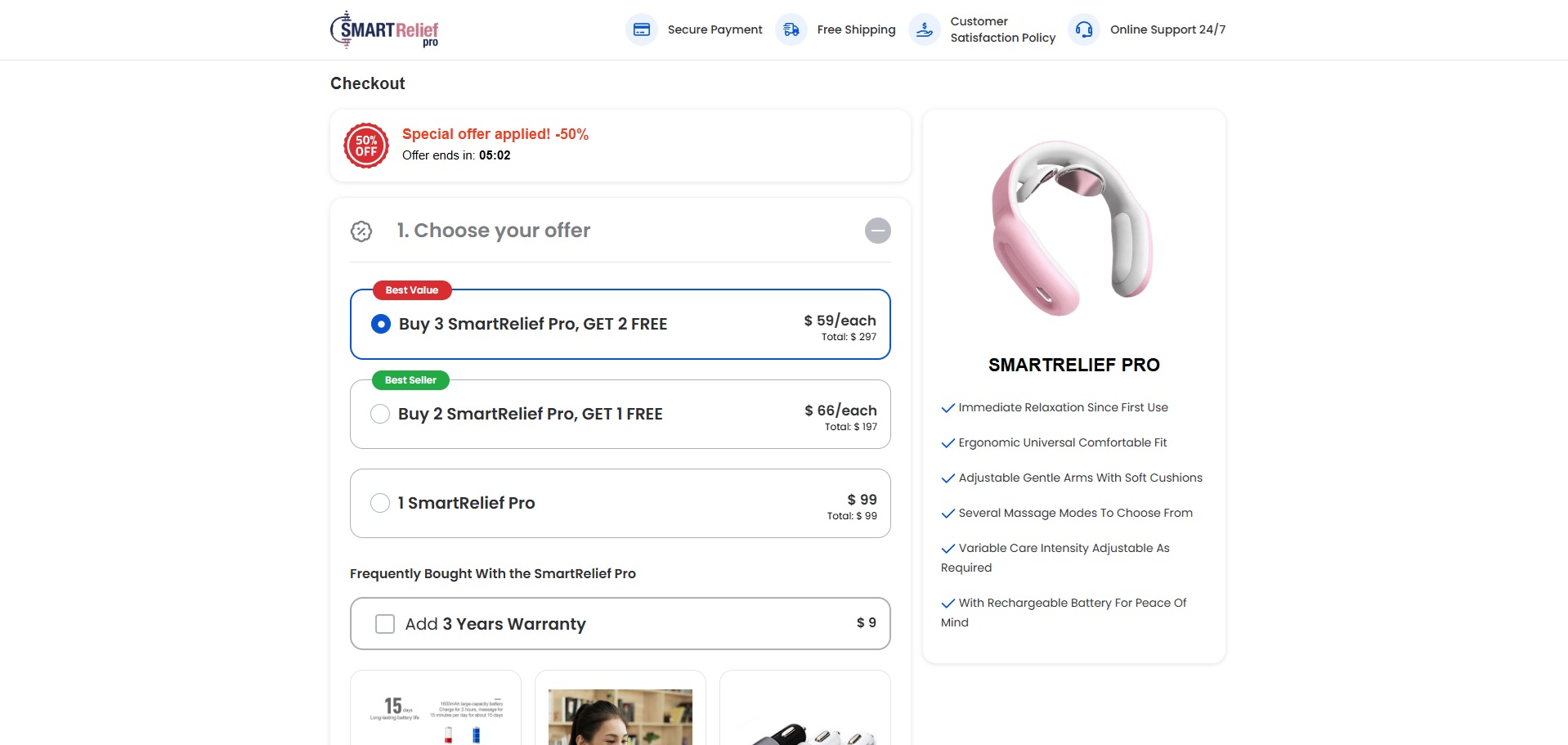The image size is (1568, 745).
Task: Select Buy 3 Get 2 Free radio button
Action: coord(381,324)
